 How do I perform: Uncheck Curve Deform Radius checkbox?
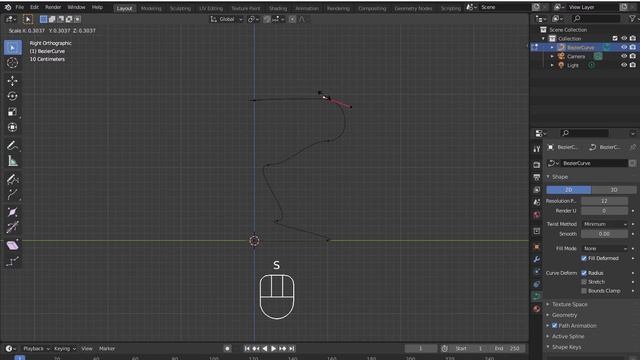point(584,273)
